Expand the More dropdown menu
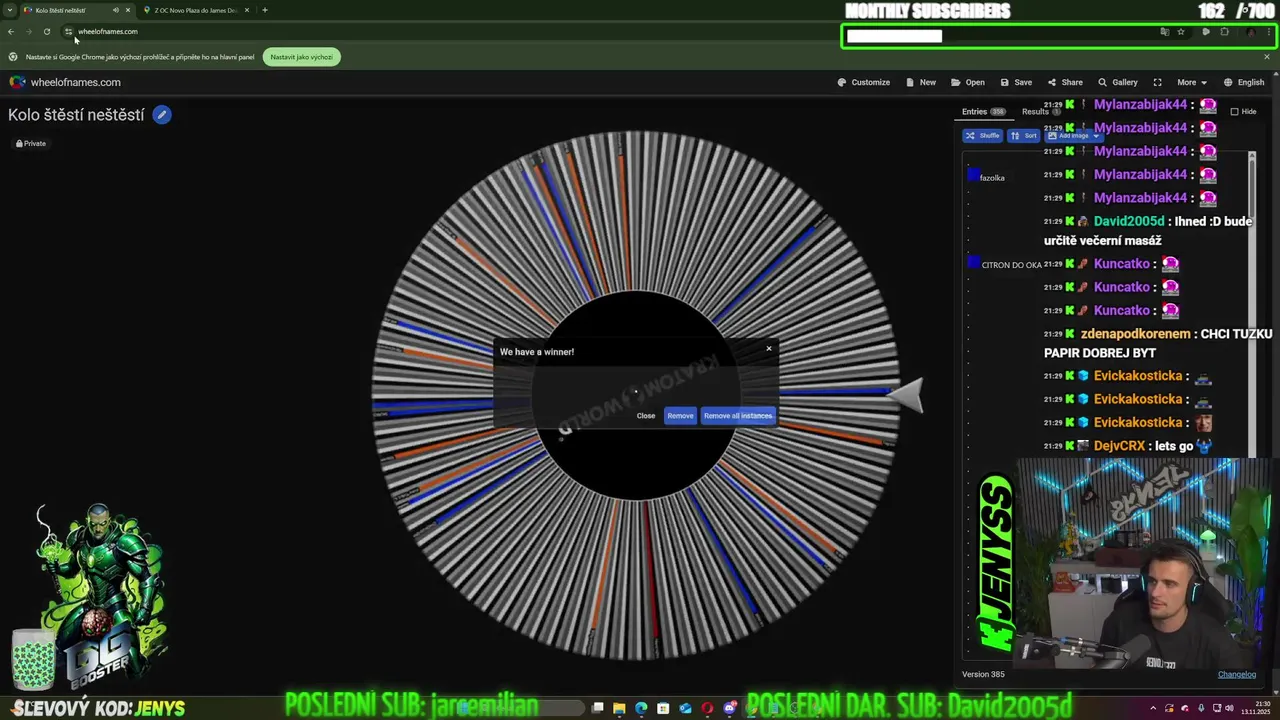The width and height of the screenshot is (1280, 720). pyautogui.click(x=1191, y=82)
